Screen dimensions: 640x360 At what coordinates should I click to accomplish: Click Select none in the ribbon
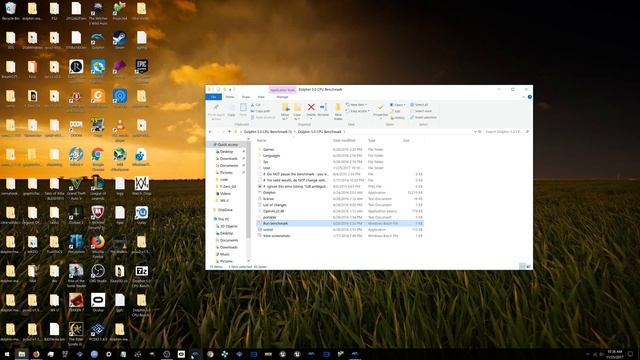[421, 111]
